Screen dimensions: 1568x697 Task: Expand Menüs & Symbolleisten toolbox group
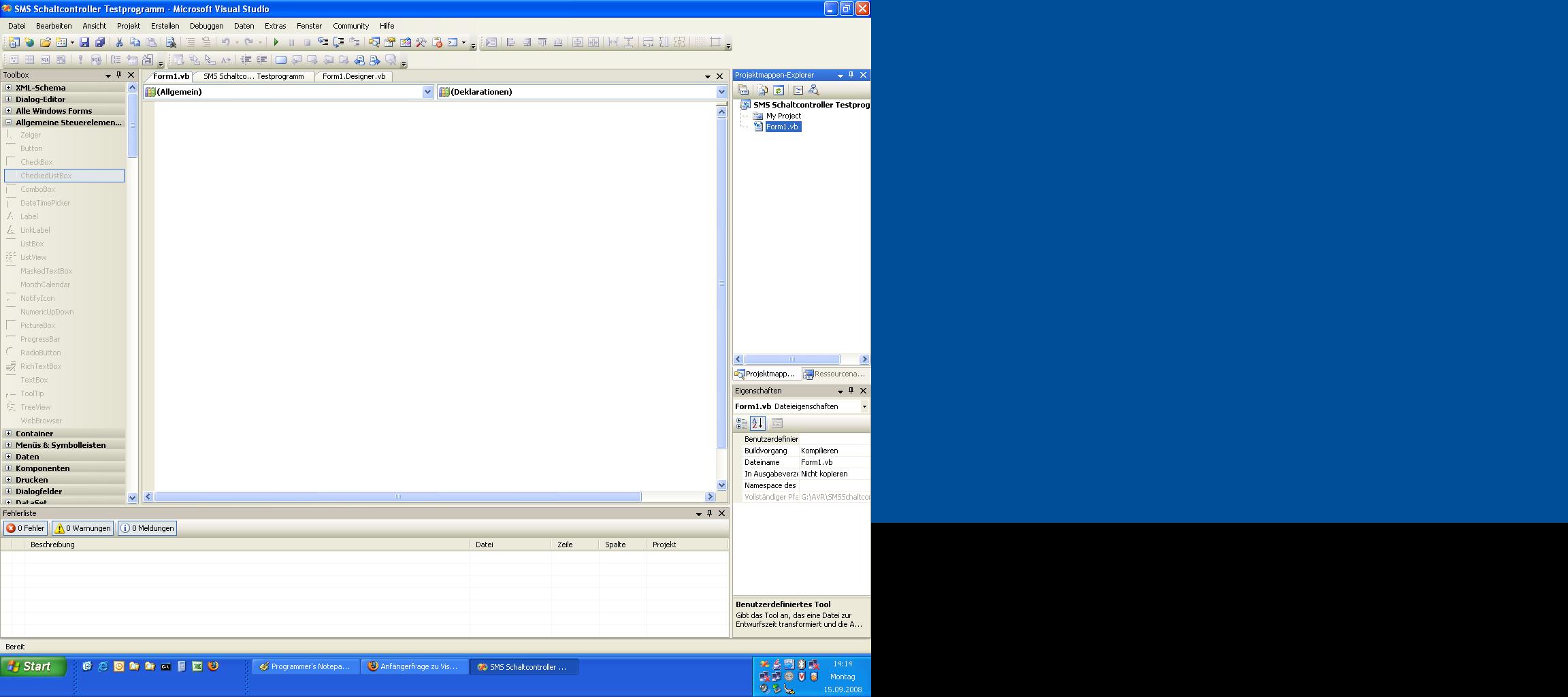coord(8,444)
